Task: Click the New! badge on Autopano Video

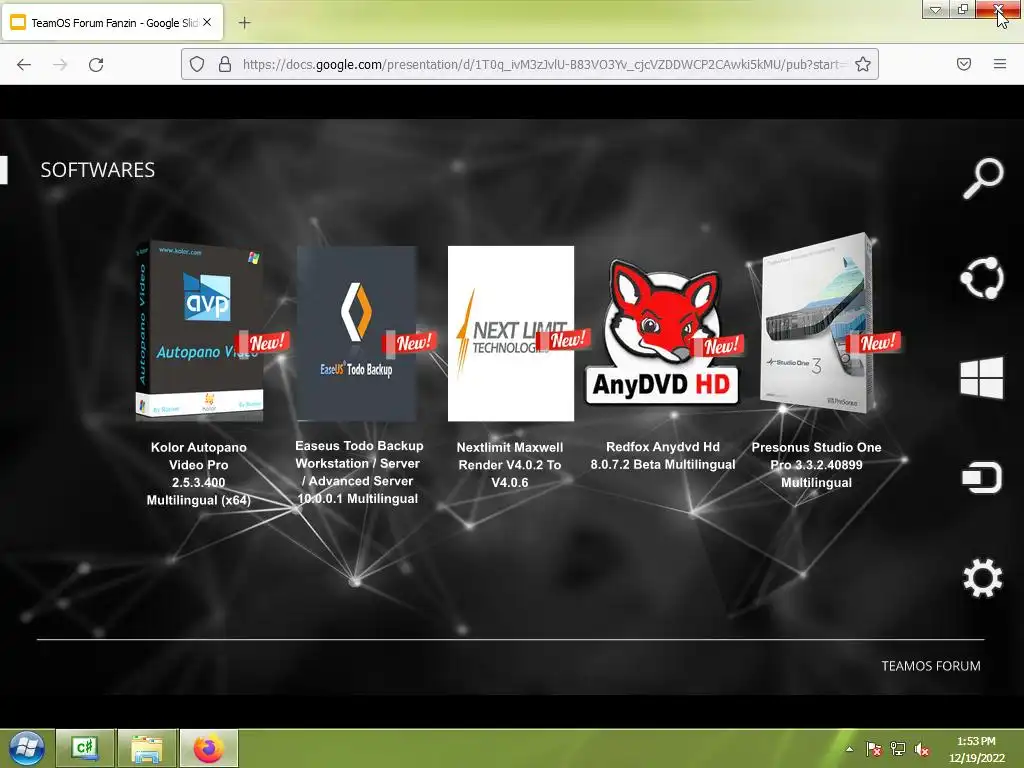Action: (264, 342)
